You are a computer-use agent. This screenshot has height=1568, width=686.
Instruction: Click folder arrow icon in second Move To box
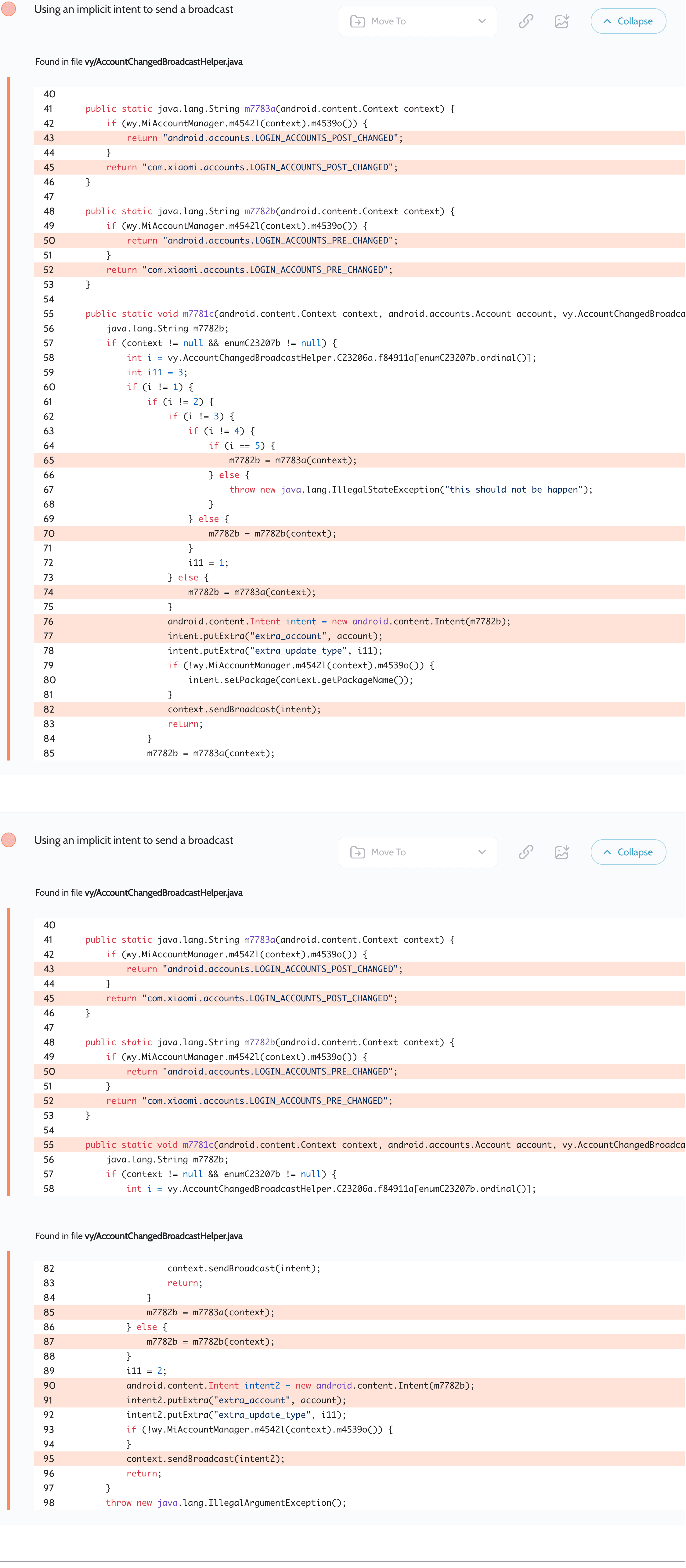click(x=357, y=852)
